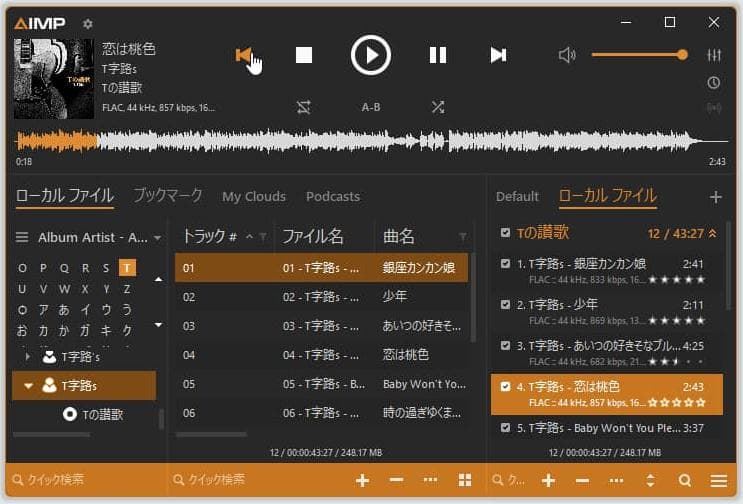The height and width of the screenshot is (504, 743).
Task: Select kana ア in alphabet index
Action: [x=43, y=309]
